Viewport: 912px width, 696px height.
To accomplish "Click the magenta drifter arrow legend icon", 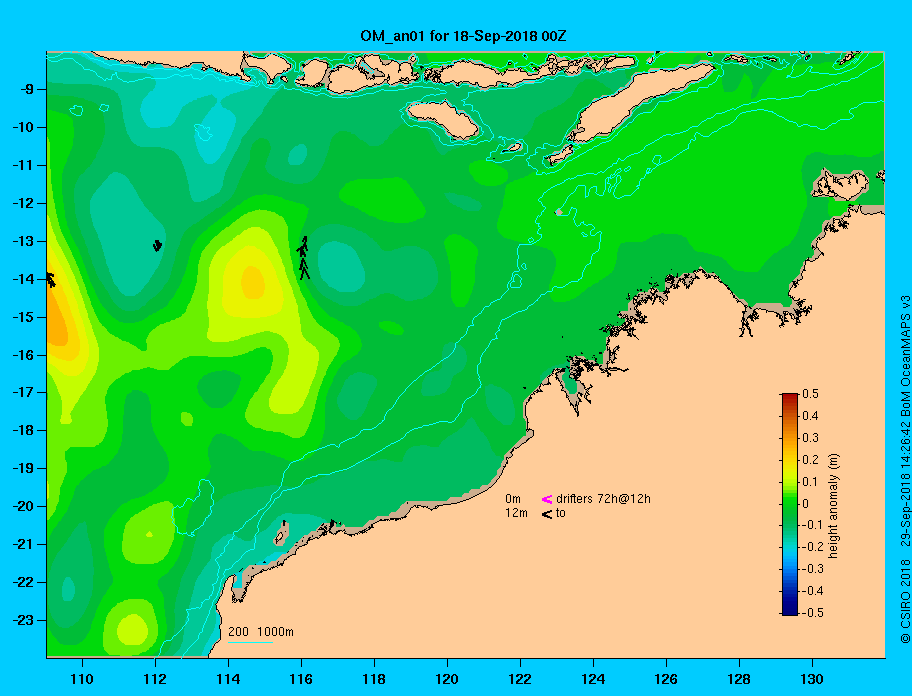I will (x=547, y=499).
